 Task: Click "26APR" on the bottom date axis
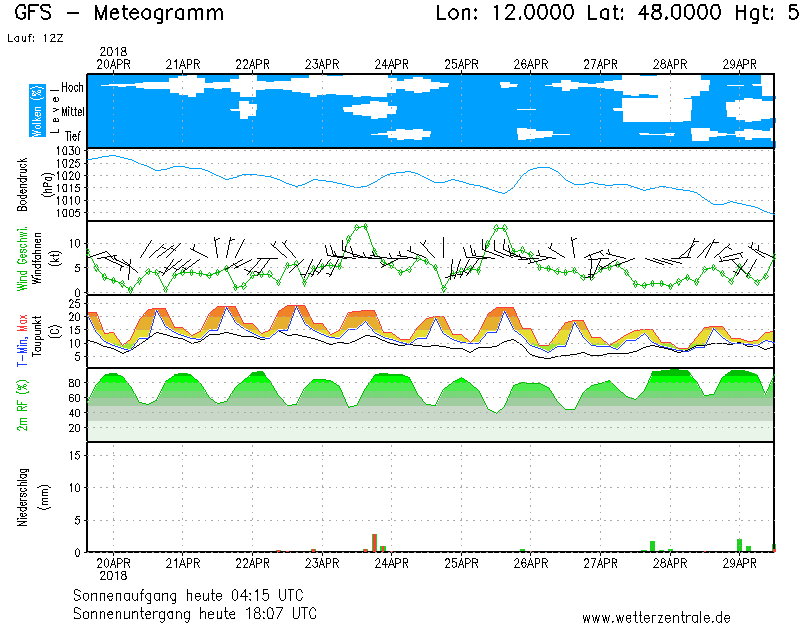coord(531,564)
